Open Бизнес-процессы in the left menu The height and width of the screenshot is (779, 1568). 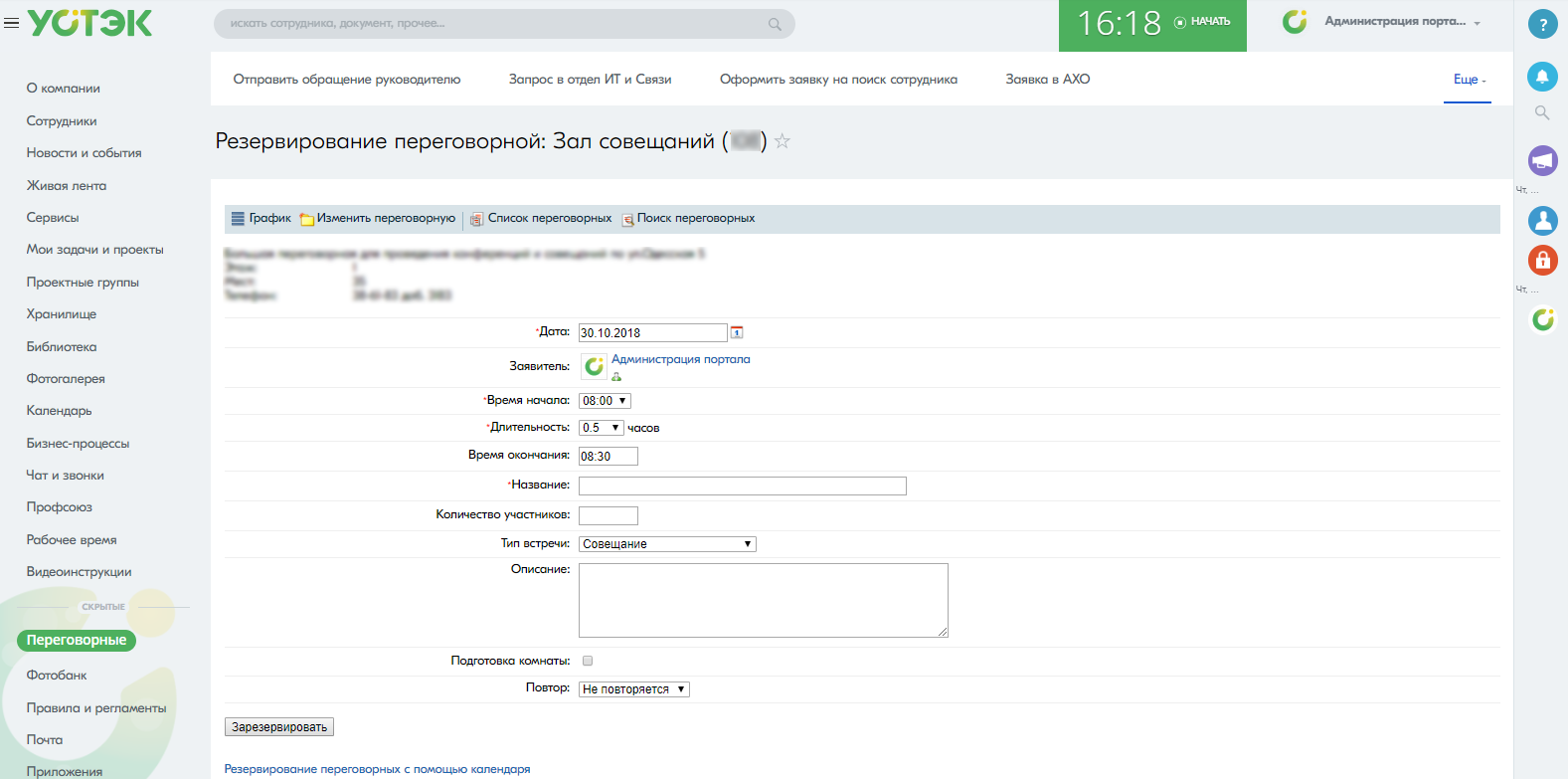click(79, 444)
